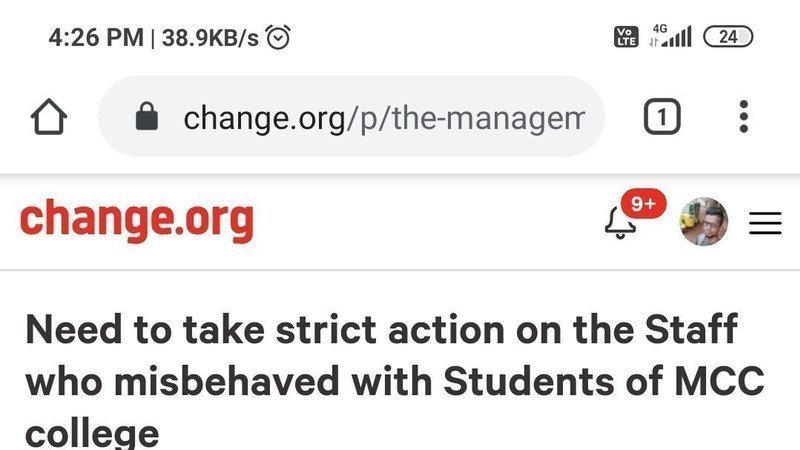The height and width of the screenshot is (450, 800).
Task: Go to the change.org logo homepage link
Action: click(x=136, y=221)
